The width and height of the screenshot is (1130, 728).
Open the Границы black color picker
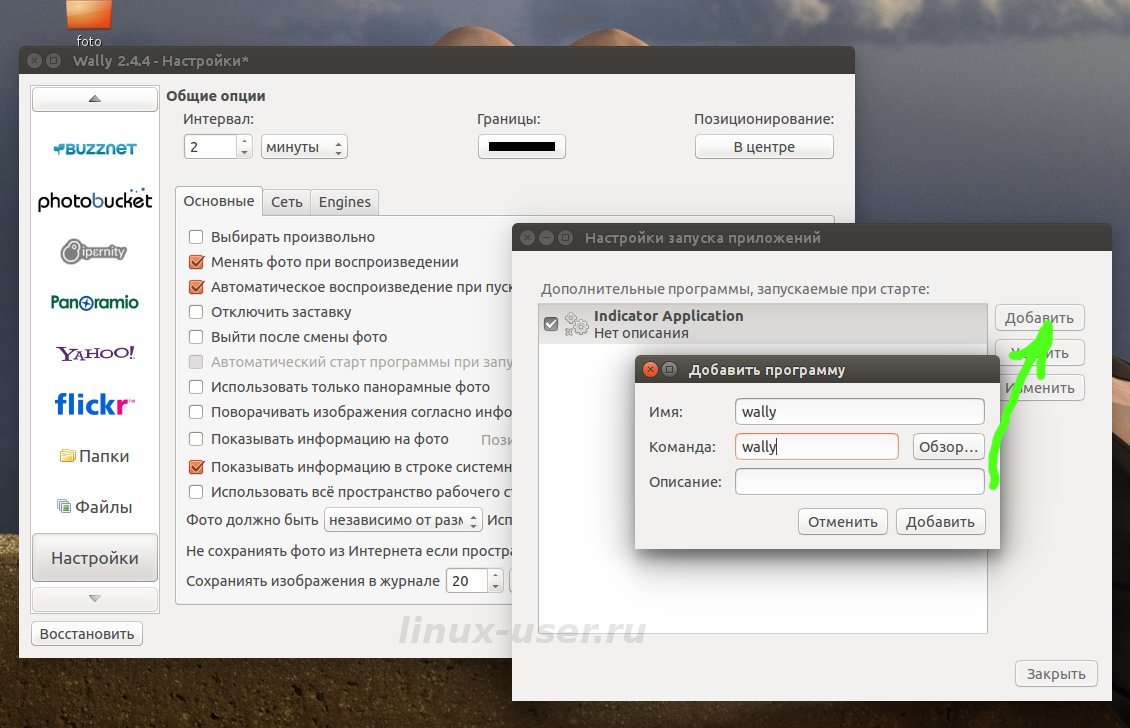[x=522, y=147]
